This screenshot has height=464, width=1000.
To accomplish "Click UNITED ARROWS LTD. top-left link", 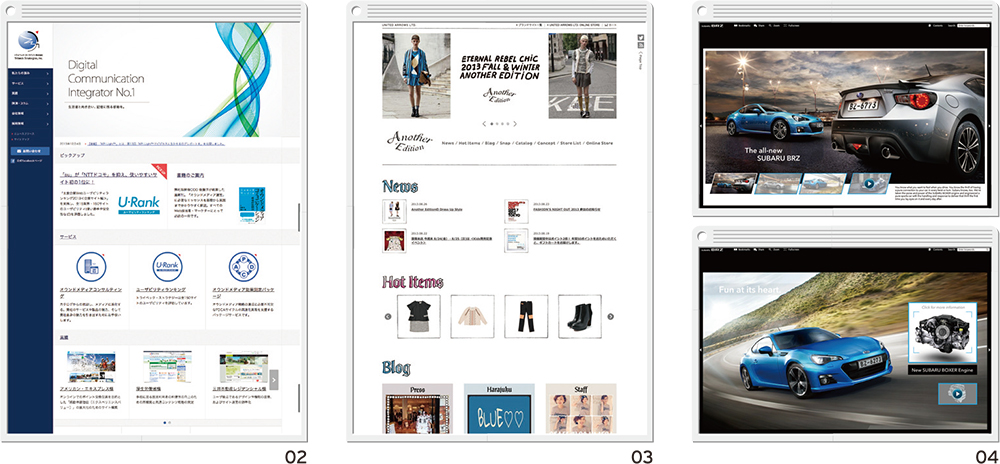I will pyautogui.click(x=397, y=25).
